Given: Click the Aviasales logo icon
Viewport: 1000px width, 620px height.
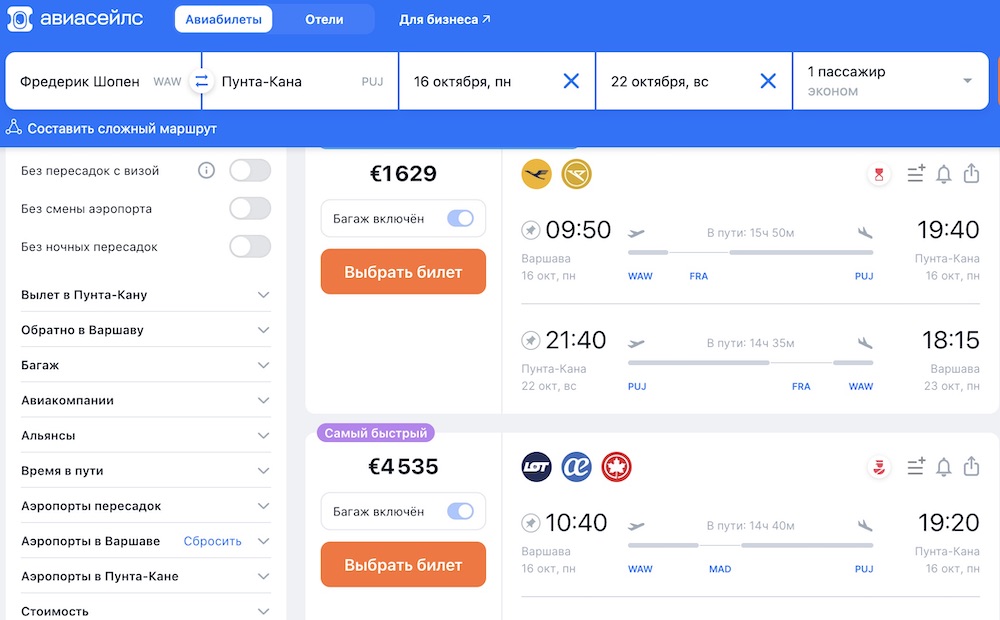Looking at the screenshot, I should pos(20,19).
